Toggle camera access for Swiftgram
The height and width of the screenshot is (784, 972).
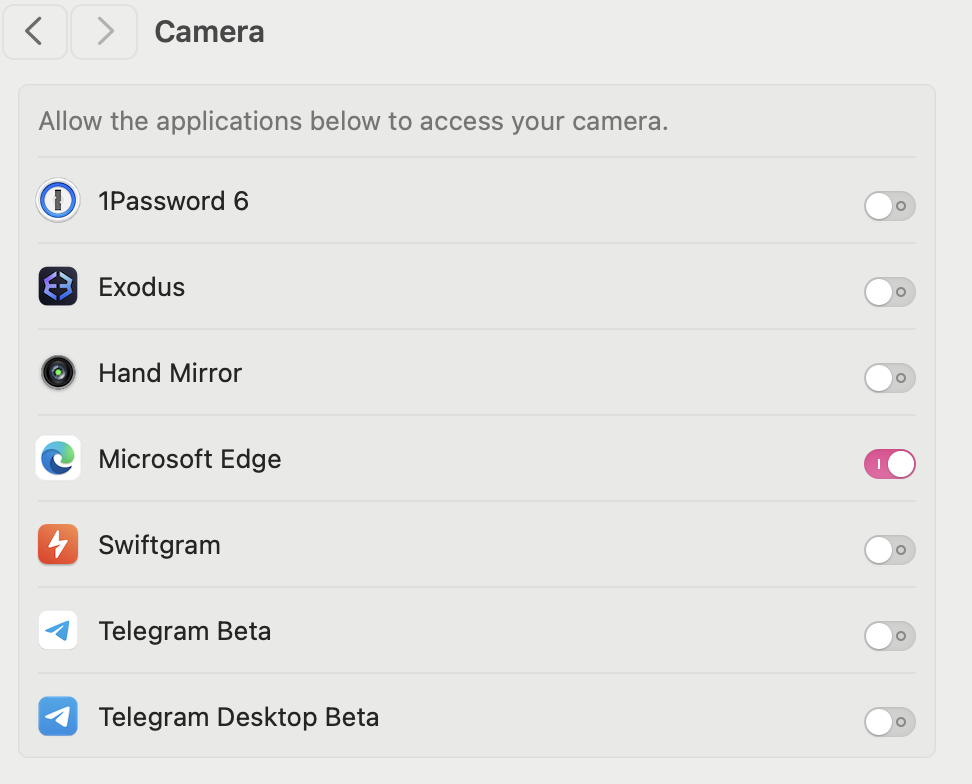point(889,550)
